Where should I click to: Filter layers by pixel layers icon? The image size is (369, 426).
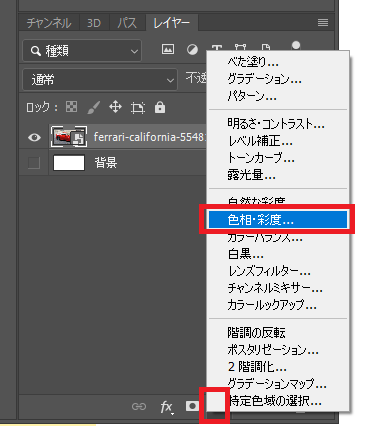[168, 49]
